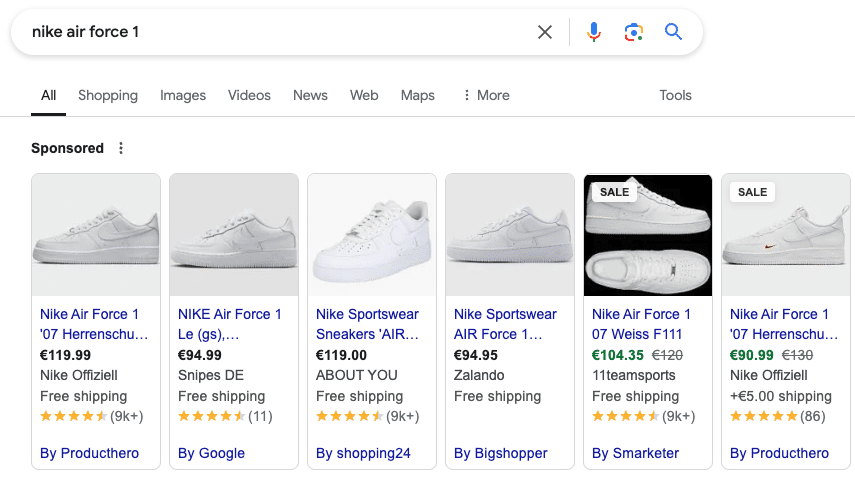The width and height of the screenshot is (855, 483).
Task: Click the By Smarketer link
Action: pos(635,453)
